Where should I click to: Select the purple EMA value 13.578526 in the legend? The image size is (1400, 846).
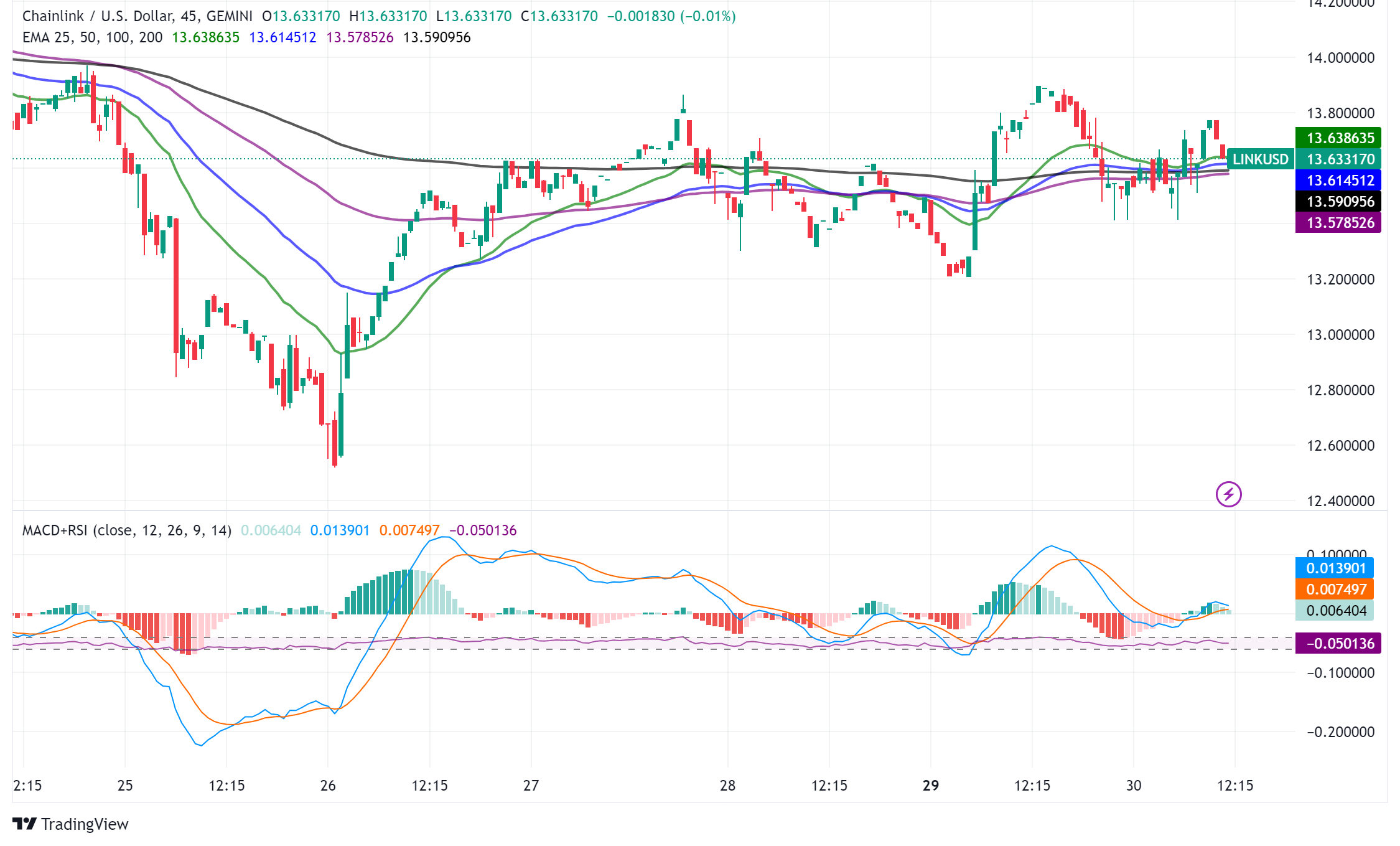[360, 37]
